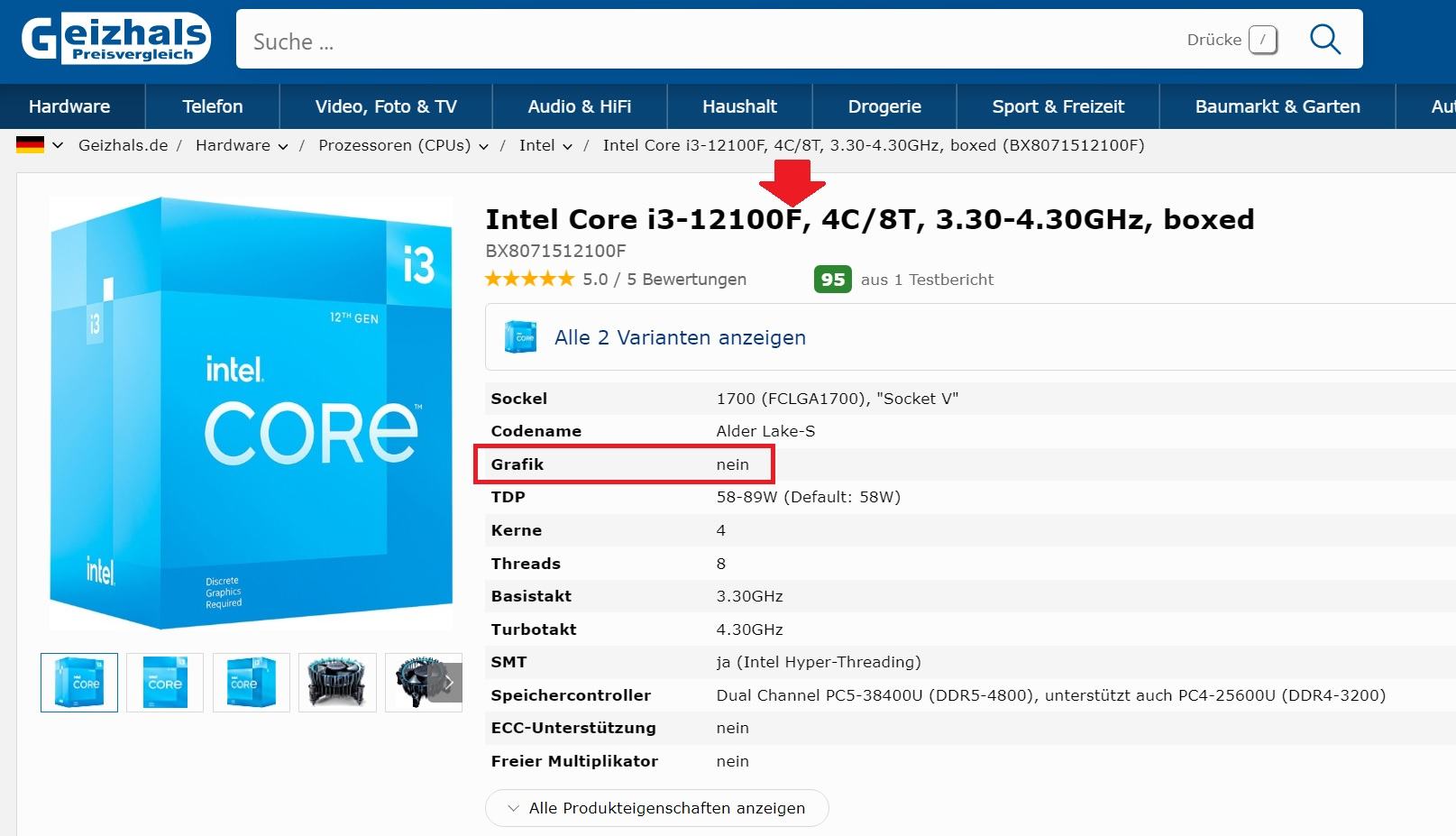This screenshot has width=1456, height=836.
Task: Open the Video, Foto & TV menu
Action: (x=386, y=106)
